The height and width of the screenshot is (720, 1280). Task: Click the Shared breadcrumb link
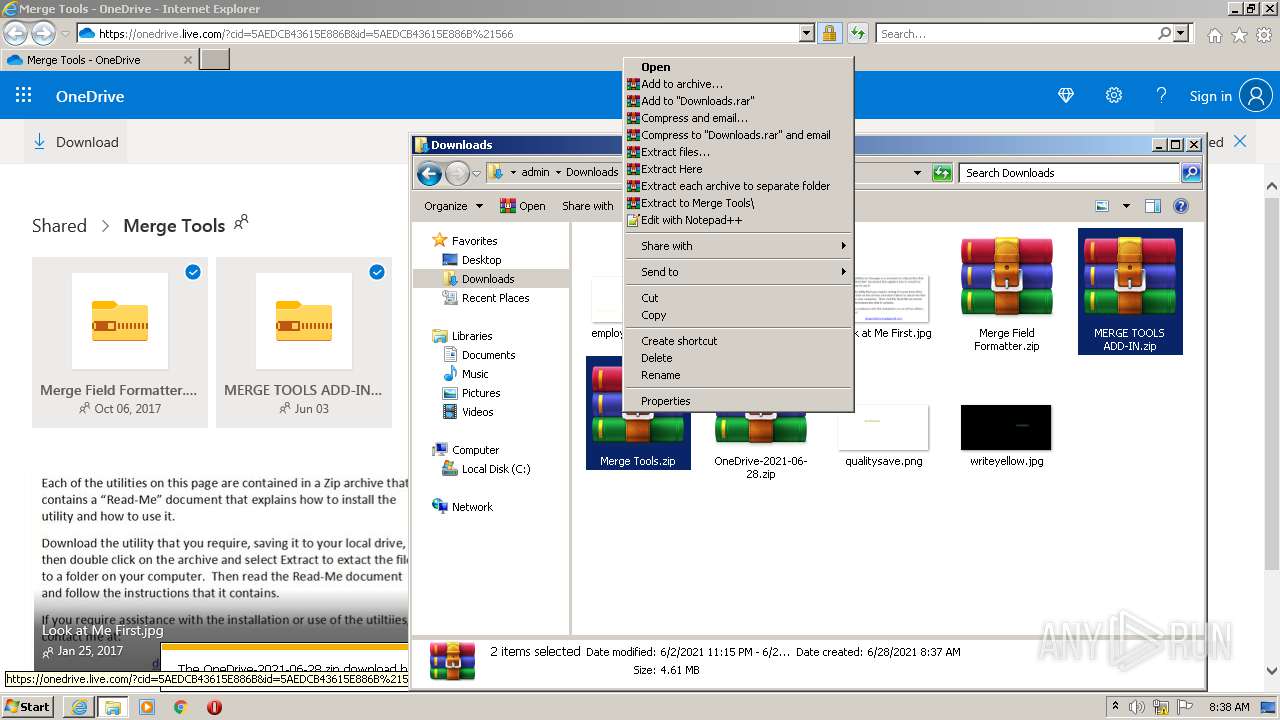[x=59, y=225]
